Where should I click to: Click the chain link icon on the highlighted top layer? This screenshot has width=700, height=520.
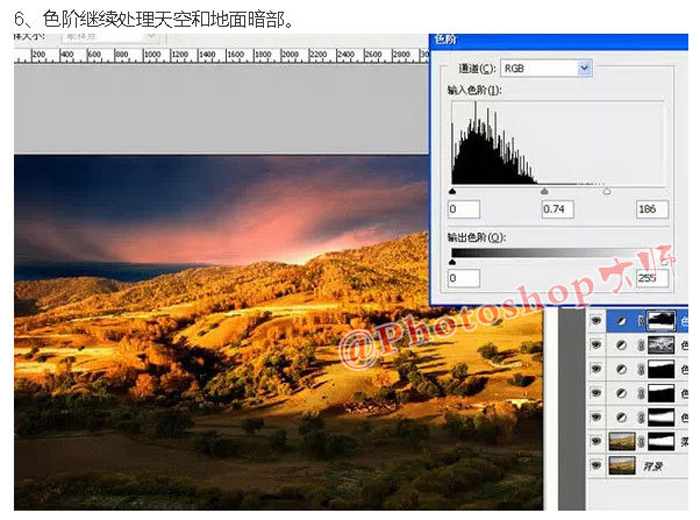click(641, 321)
